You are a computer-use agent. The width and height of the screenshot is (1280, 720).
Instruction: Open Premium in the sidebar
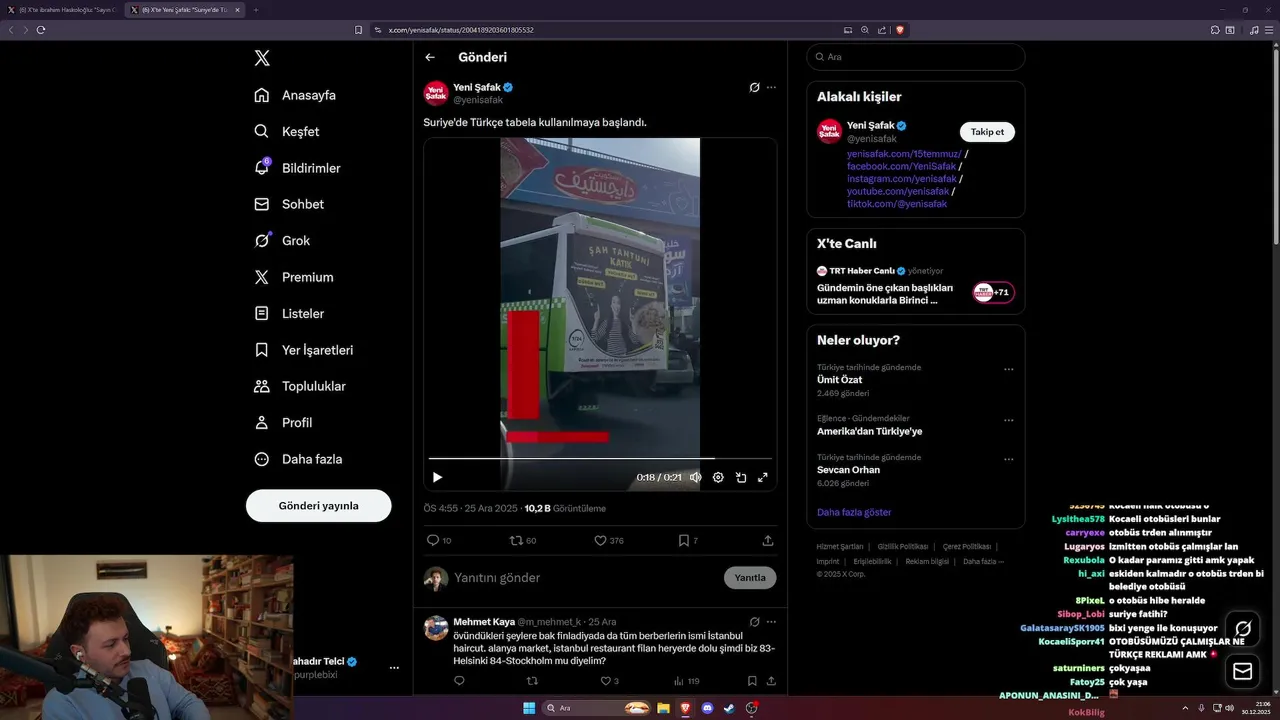tap(294, 277)
